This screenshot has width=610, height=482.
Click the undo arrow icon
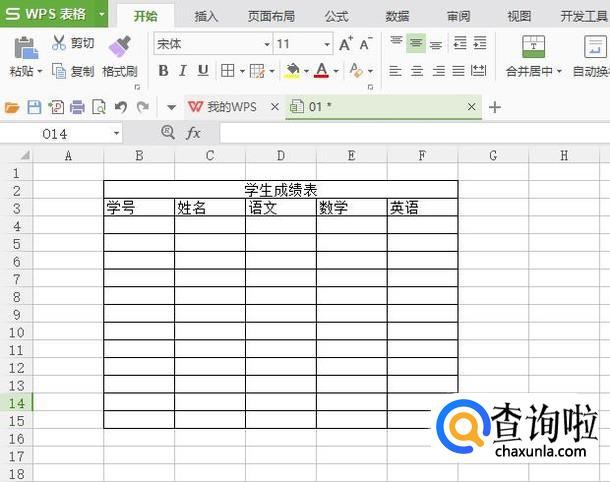[x=121, y=107]
